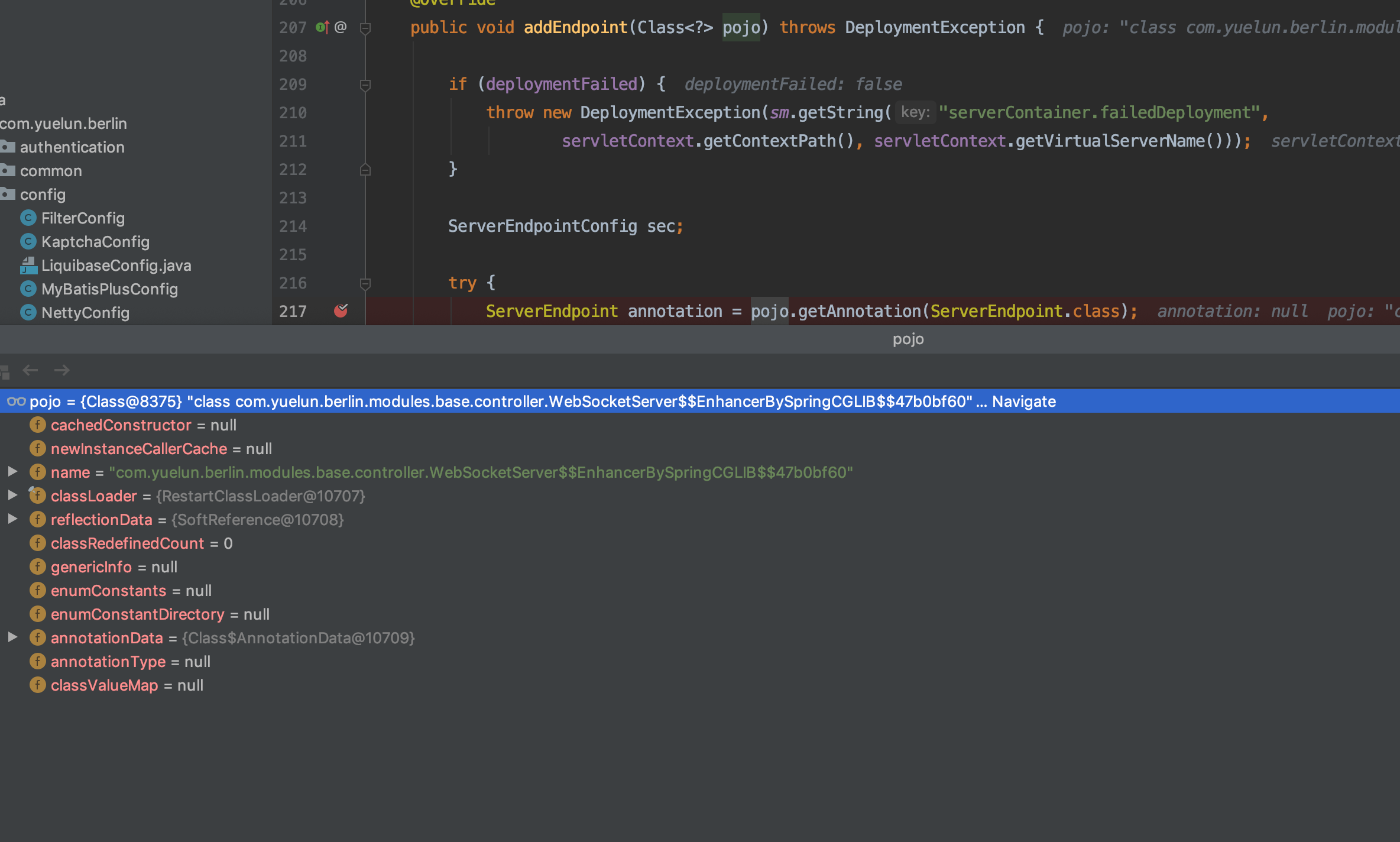The width and height of the screenshot is (1400, 842).
Task: Click the Navigate link on pojo row
Action: tap(1023, 401)
